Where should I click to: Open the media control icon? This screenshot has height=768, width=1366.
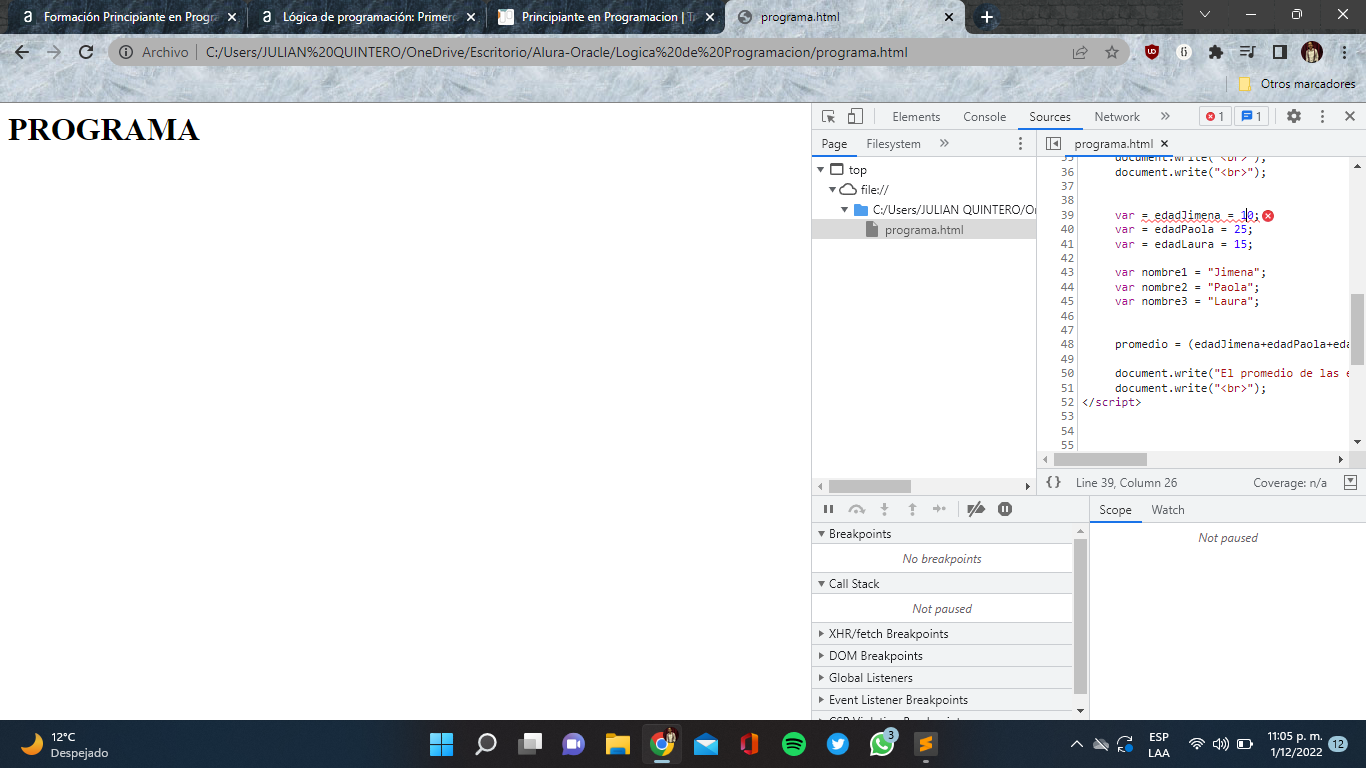(1247, 52)
